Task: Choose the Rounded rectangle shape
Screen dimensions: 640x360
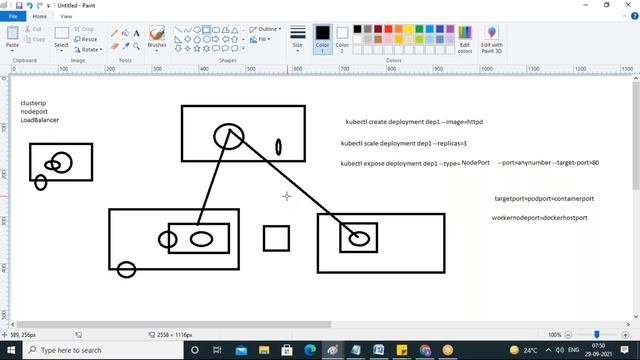Action: [x=216, y=30]
